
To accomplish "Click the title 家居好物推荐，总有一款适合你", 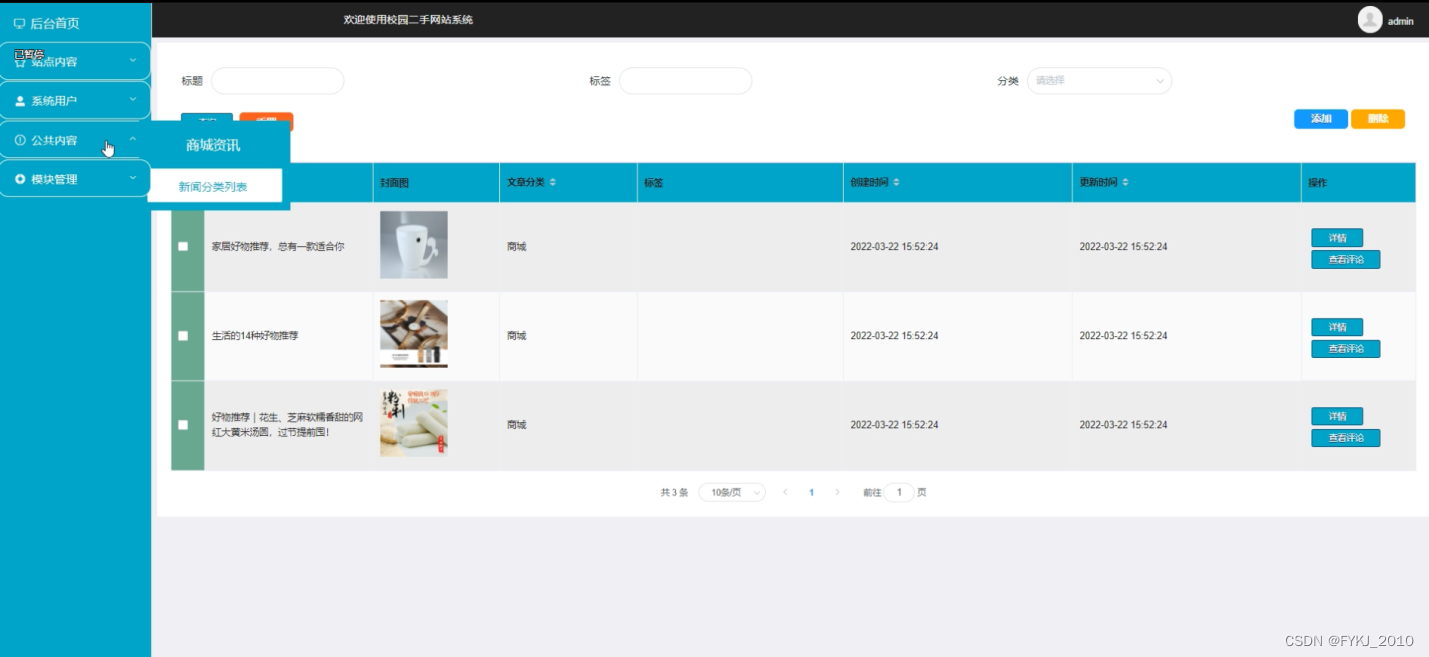I will coord(278,246).
